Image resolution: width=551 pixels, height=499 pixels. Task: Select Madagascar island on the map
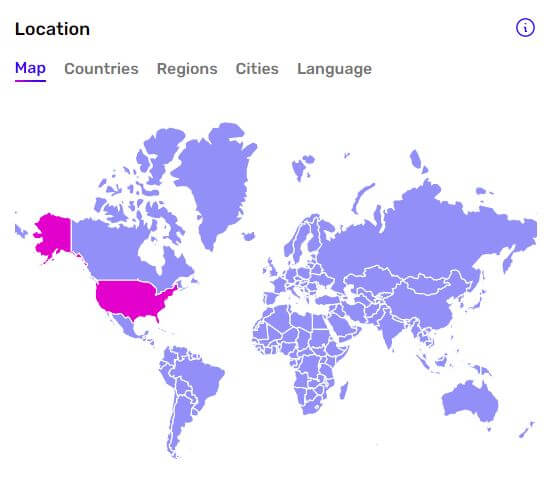point(344,390)
